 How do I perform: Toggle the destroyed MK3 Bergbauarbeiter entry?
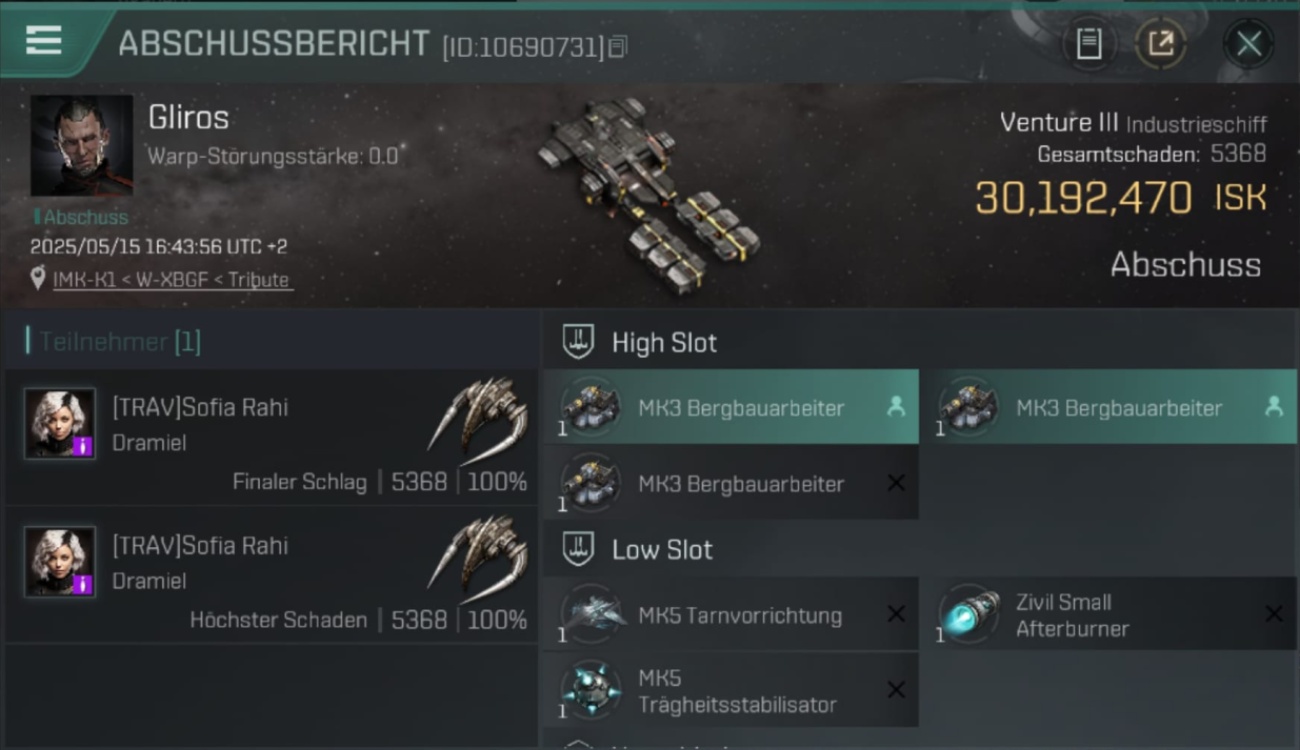[731, 483]
